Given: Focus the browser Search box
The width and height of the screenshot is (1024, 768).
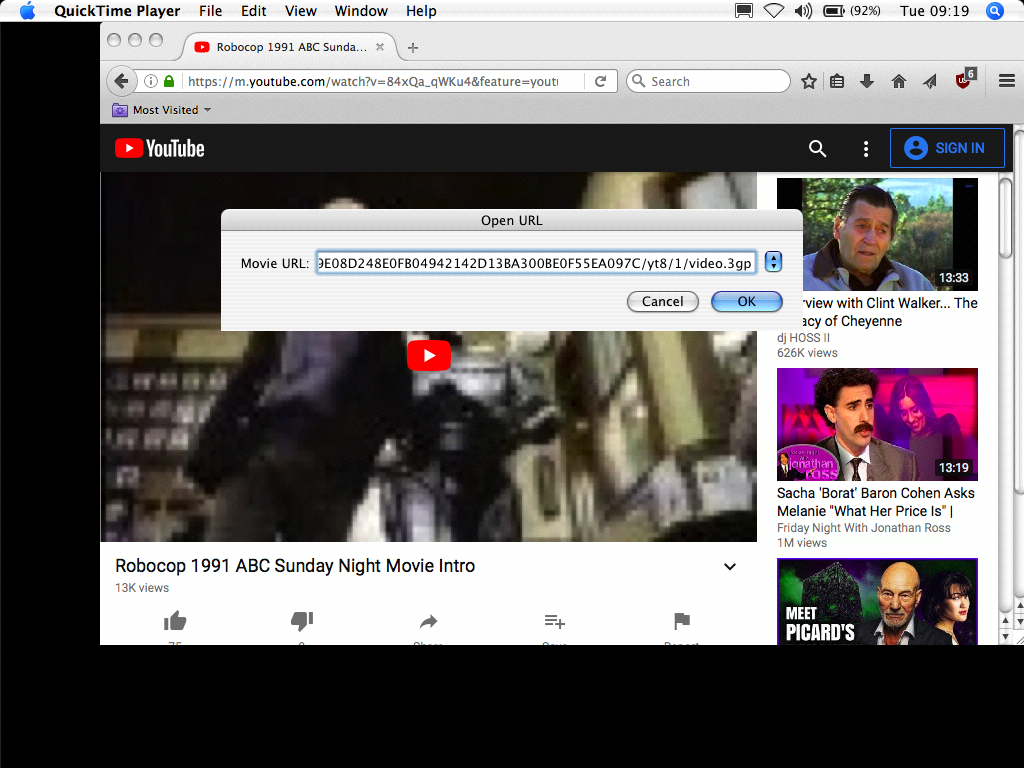Looking at the screenshot, I should tap(709, 81).
